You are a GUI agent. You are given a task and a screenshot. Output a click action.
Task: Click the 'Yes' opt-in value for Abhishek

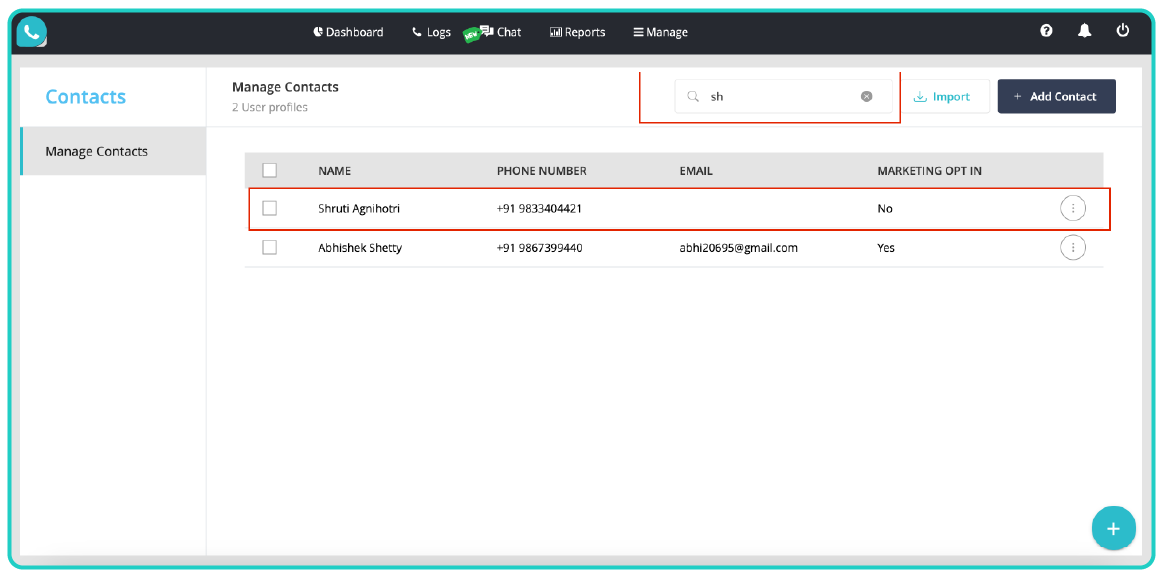[886, 248]
